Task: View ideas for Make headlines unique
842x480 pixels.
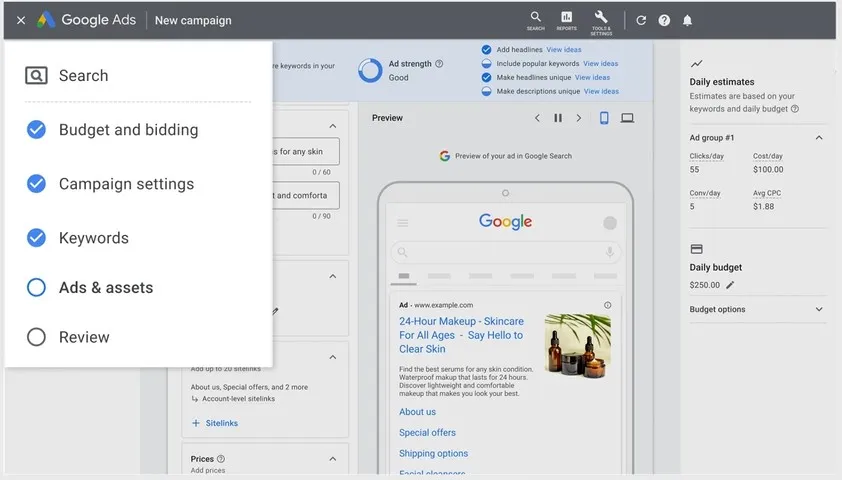Action: [592, 77]
